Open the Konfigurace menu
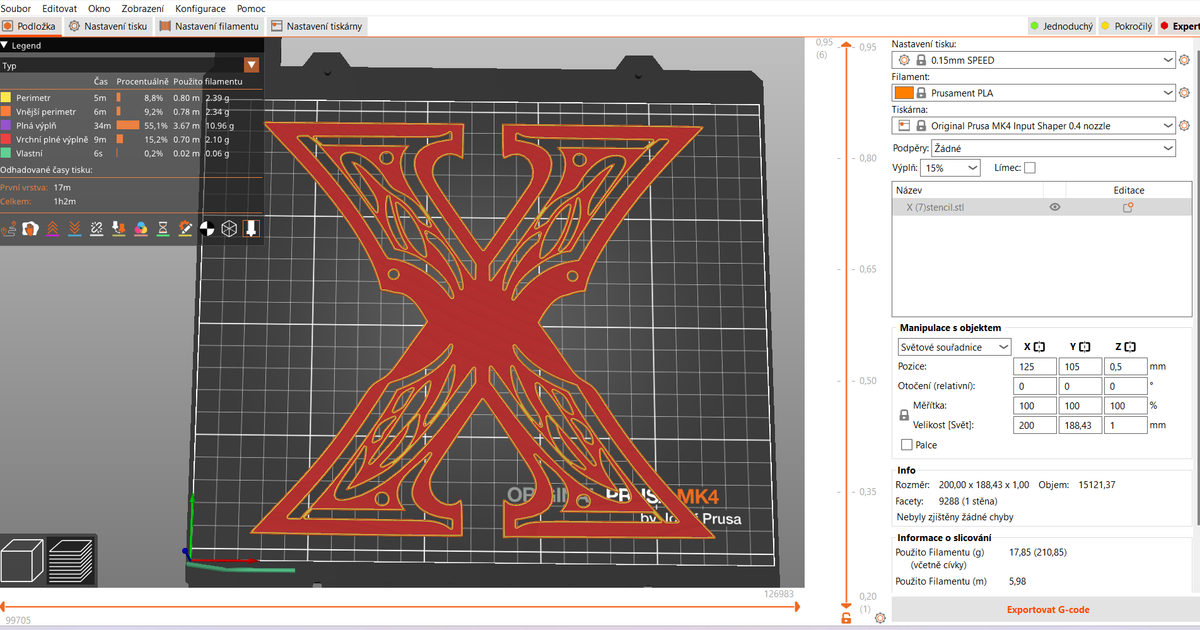 tap(199, 8)
